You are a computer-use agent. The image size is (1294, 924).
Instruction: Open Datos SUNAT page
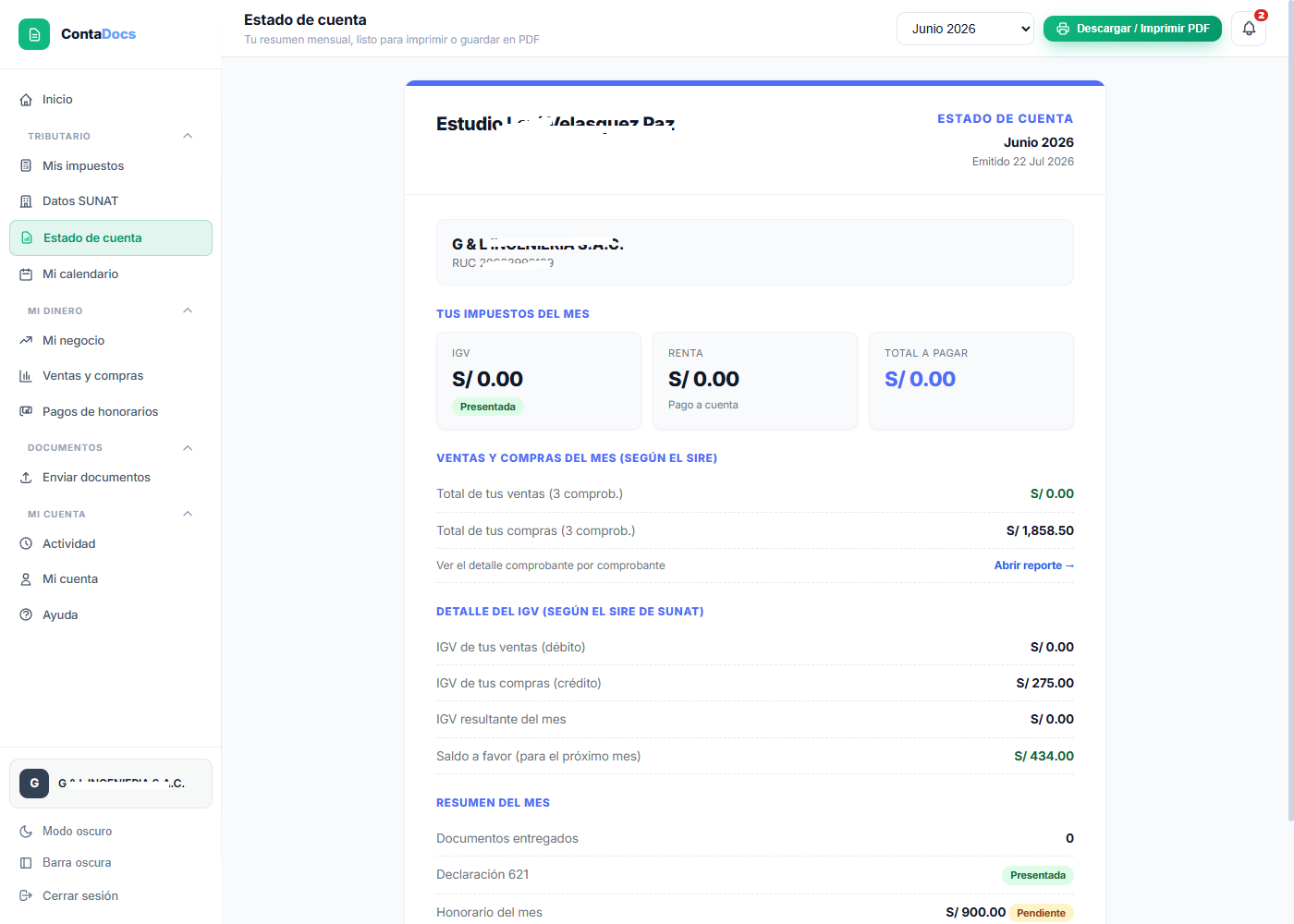(111, 201)
